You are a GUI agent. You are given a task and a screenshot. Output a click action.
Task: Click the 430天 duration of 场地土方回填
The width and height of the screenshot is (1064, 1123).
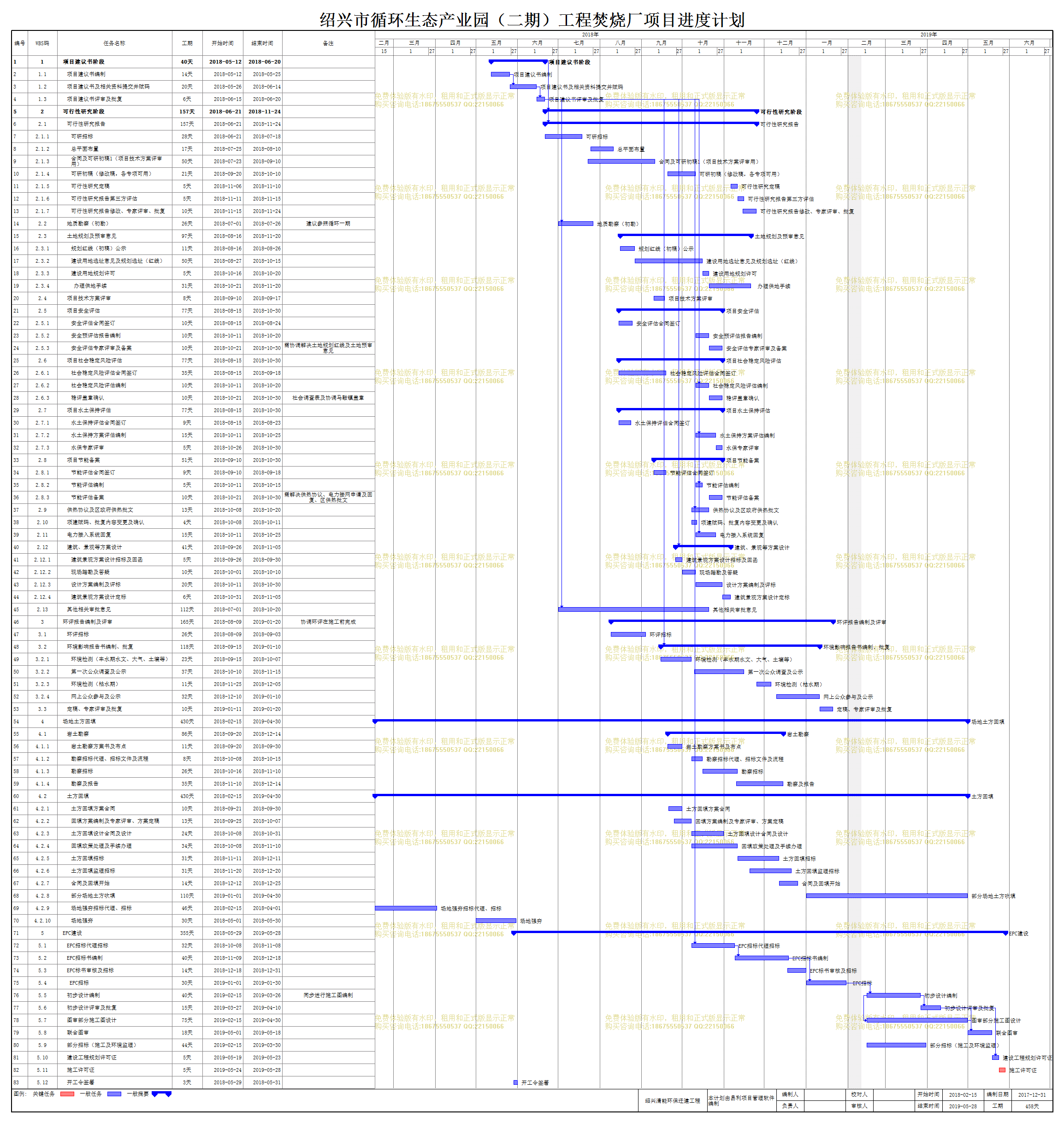click(x=187, y=721)
